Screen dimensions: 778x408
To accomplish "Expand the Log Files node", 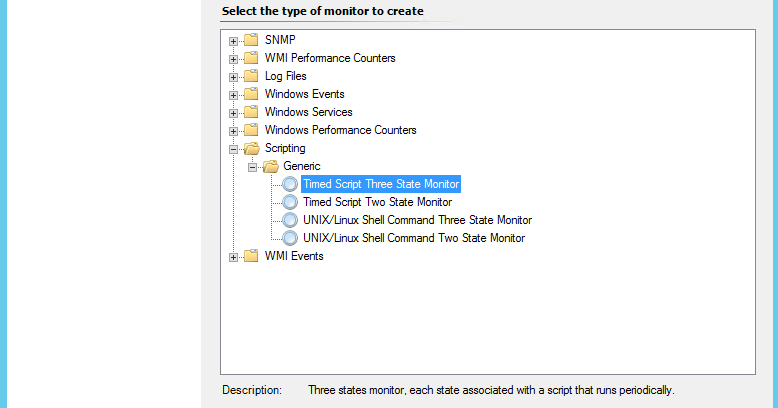I will [233, 77].
